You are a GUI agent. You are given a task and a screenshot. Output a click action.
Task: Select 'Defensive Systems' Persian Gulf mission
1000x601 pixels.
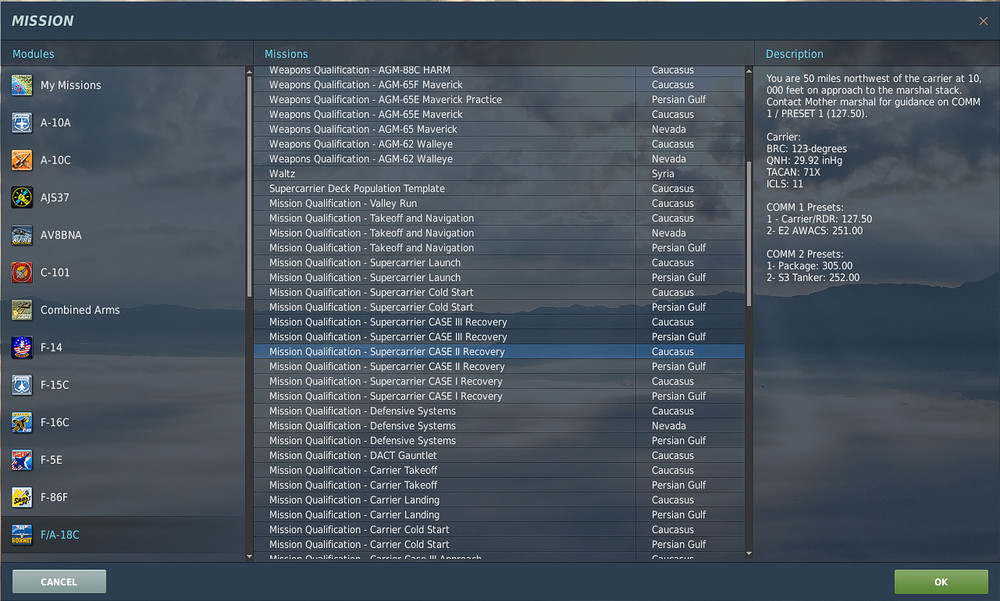[x=499, y=441]
